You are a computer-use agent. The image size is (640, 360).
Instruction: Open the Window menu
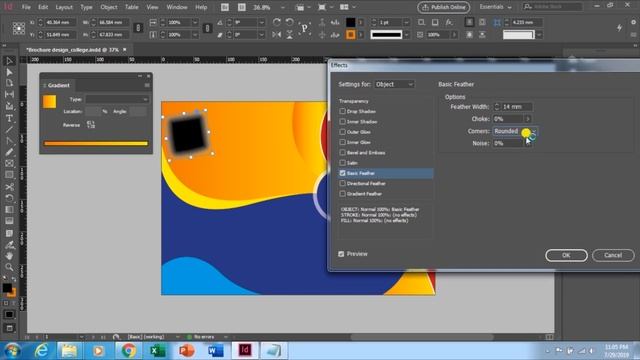tap(177, 7)
